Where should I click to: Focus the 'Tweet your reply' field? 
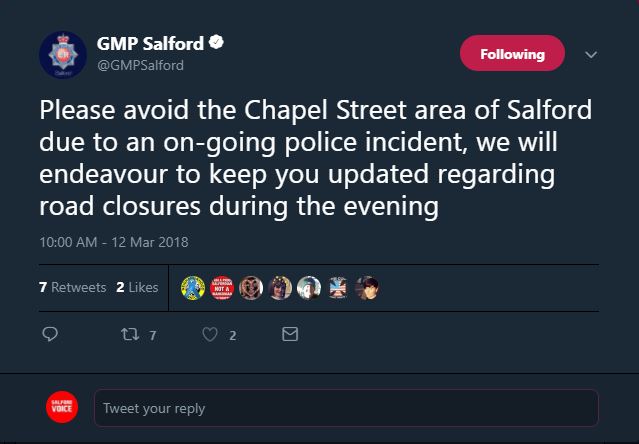tap(345, 408)
